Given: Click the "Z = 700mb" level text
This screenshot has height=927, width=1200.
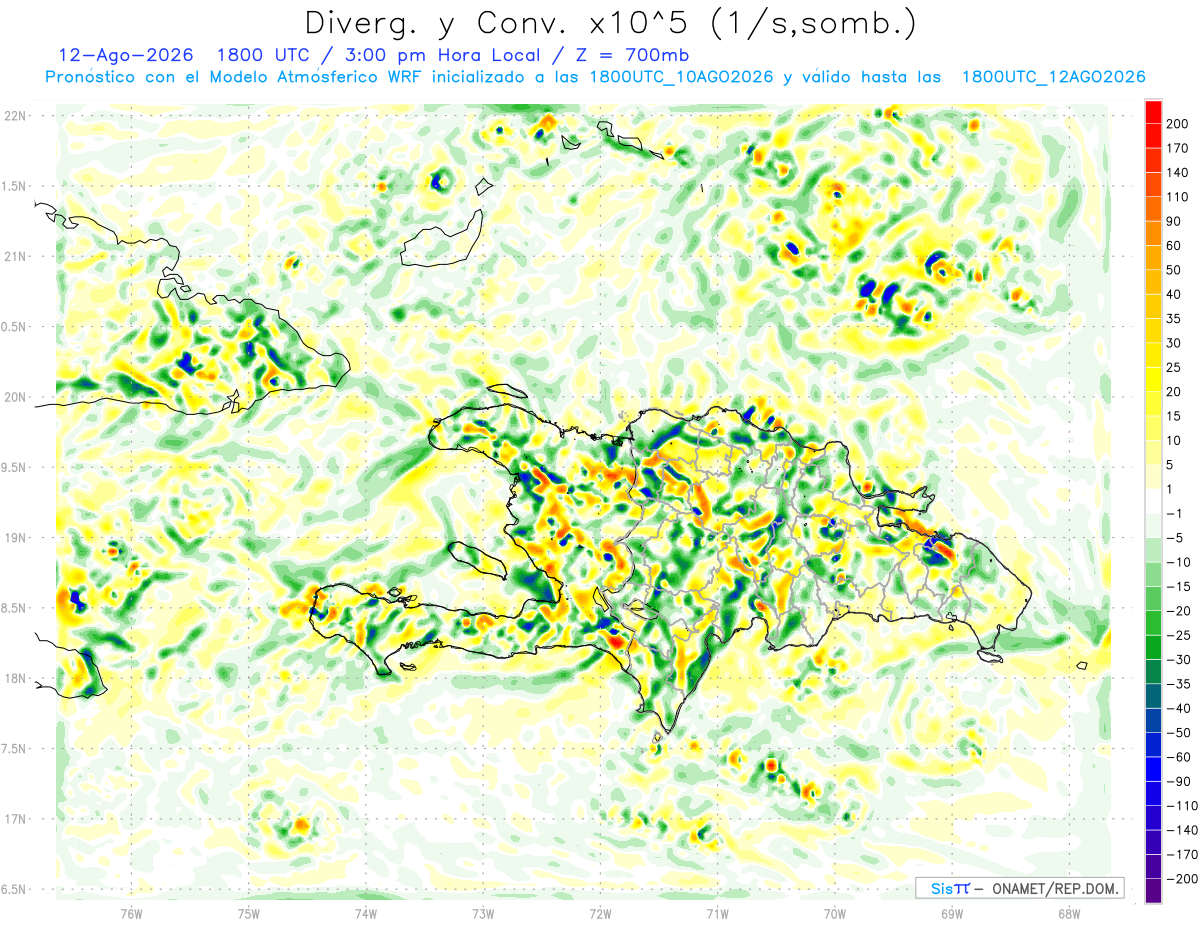Looking at the screenshot, I should (632, 55).
